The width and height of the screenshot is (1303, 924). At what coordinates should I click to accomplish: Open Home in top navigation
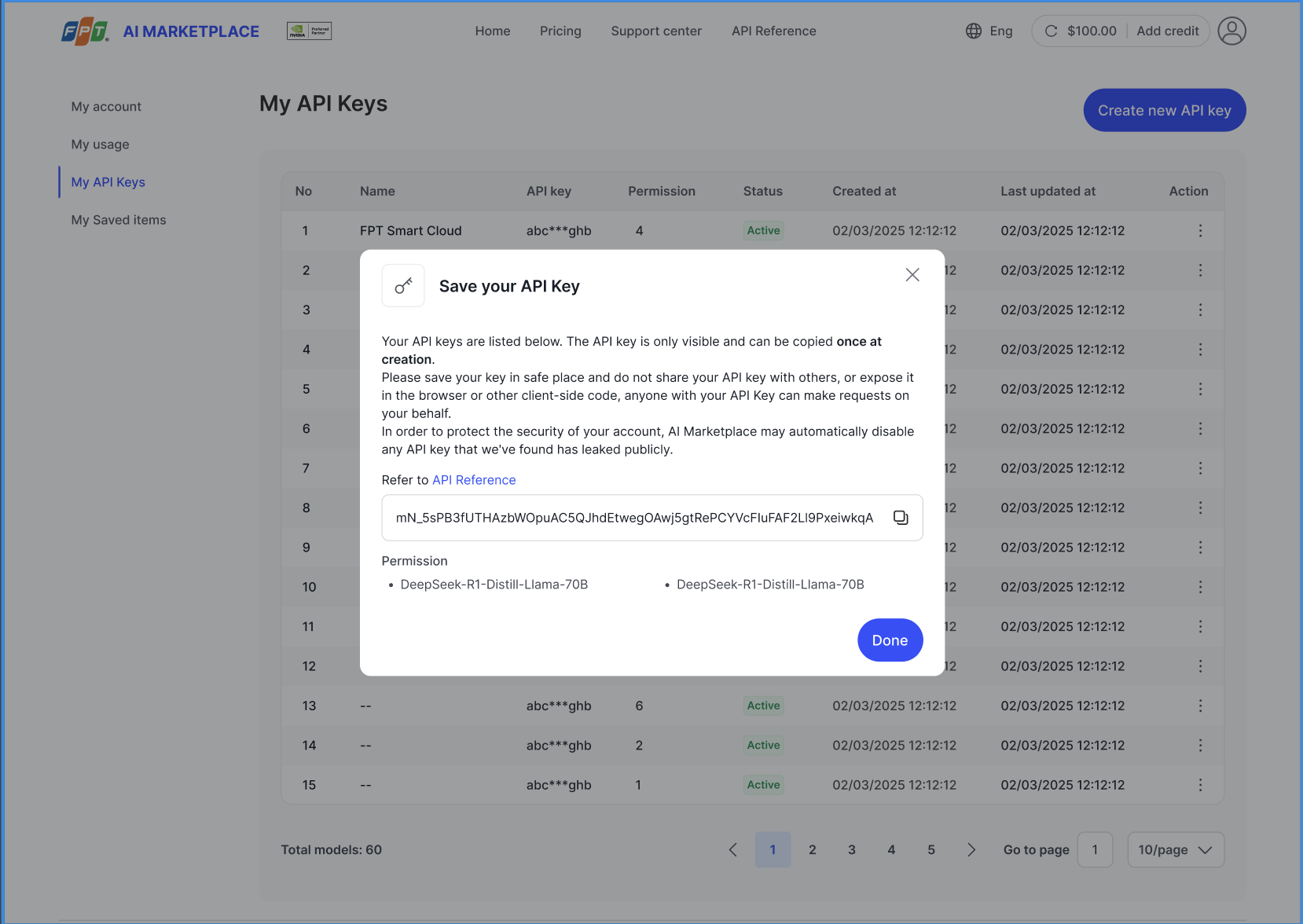coord(493,31)
